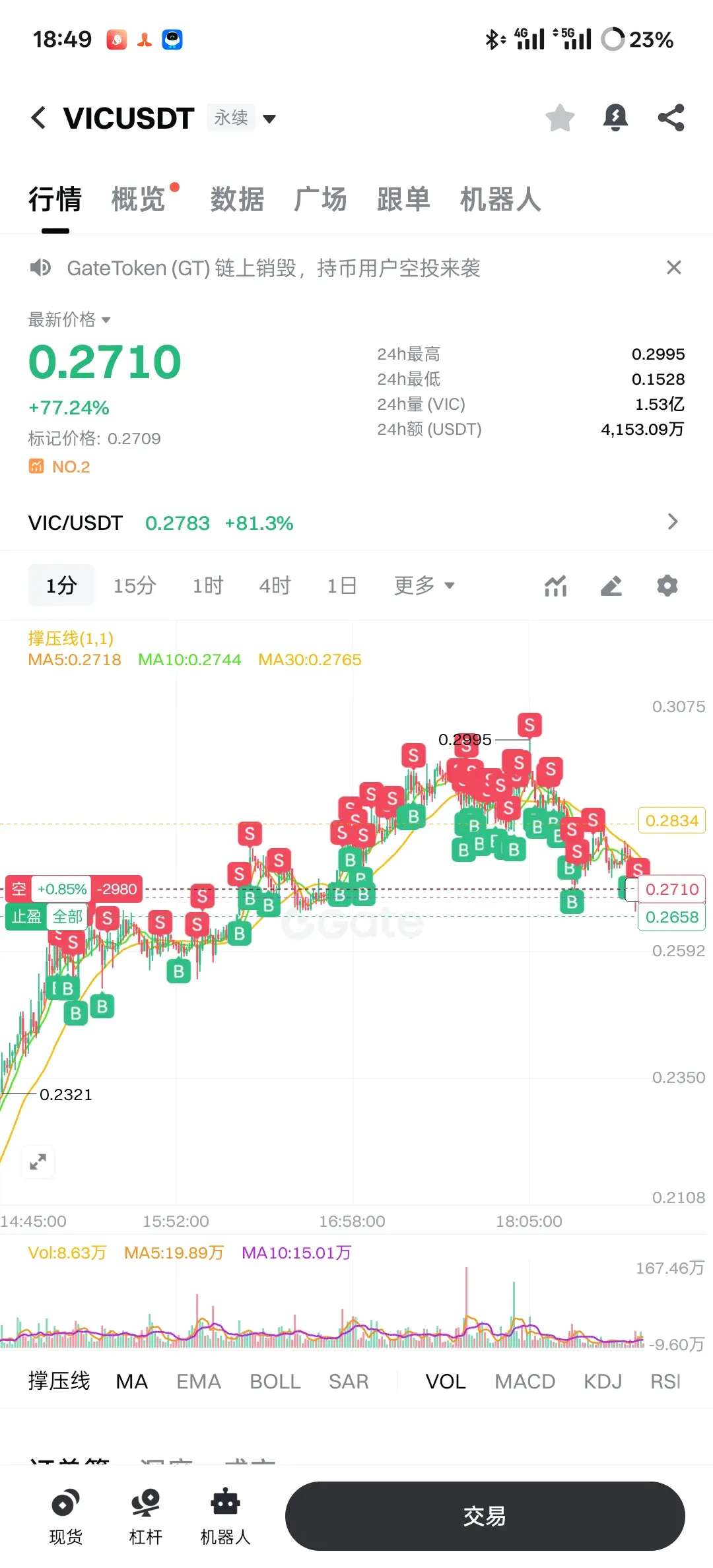Screen dimensions: 713x1568
Task: Toggle the BOLL indicator
Action: 275,1381
